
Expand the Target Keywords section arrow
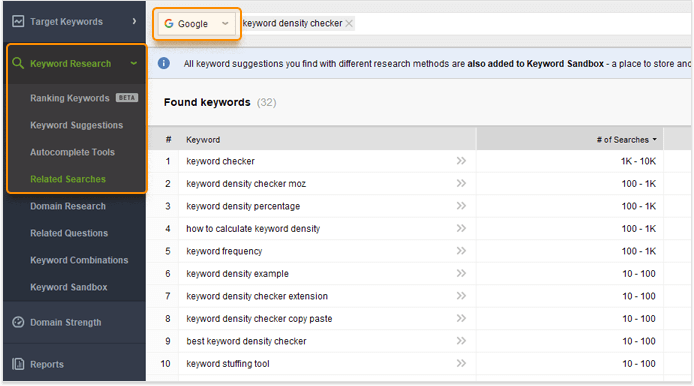click(x=134, y=21)
